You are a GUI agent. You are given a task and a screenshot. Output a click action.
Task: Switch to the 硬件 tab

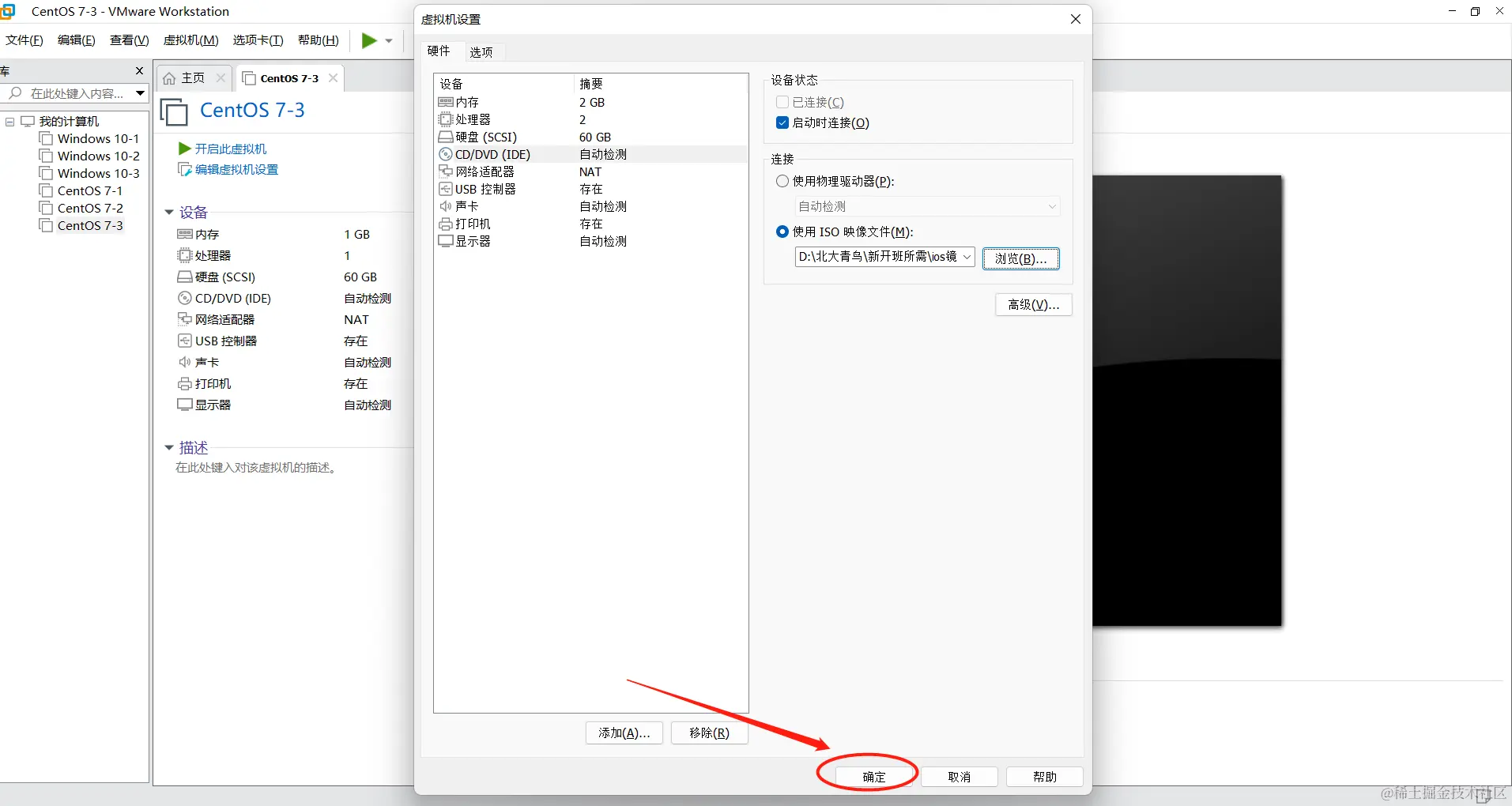[x=439, y=51]
